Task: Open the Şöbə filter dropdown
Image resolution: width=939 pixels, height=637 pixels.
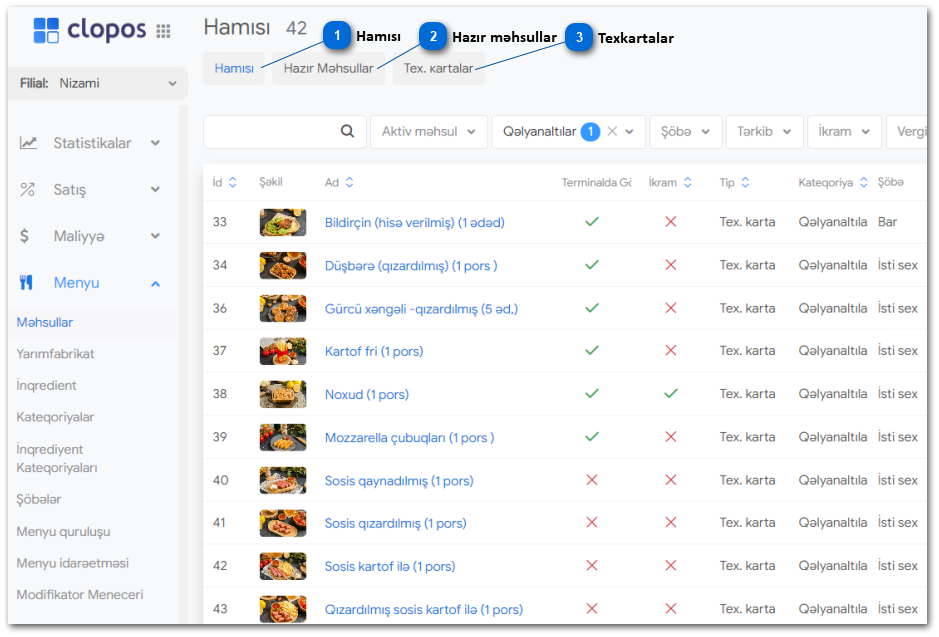Action: tap(686, 132)
